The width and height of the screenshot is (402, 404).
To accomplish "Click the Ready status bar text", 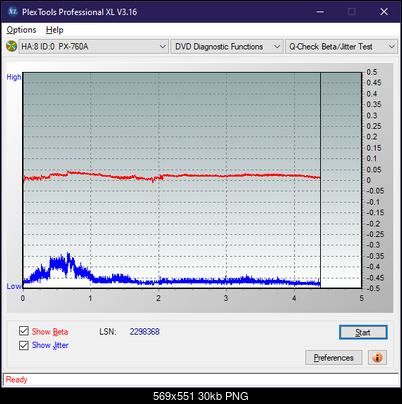I will [x=17, y=380].
